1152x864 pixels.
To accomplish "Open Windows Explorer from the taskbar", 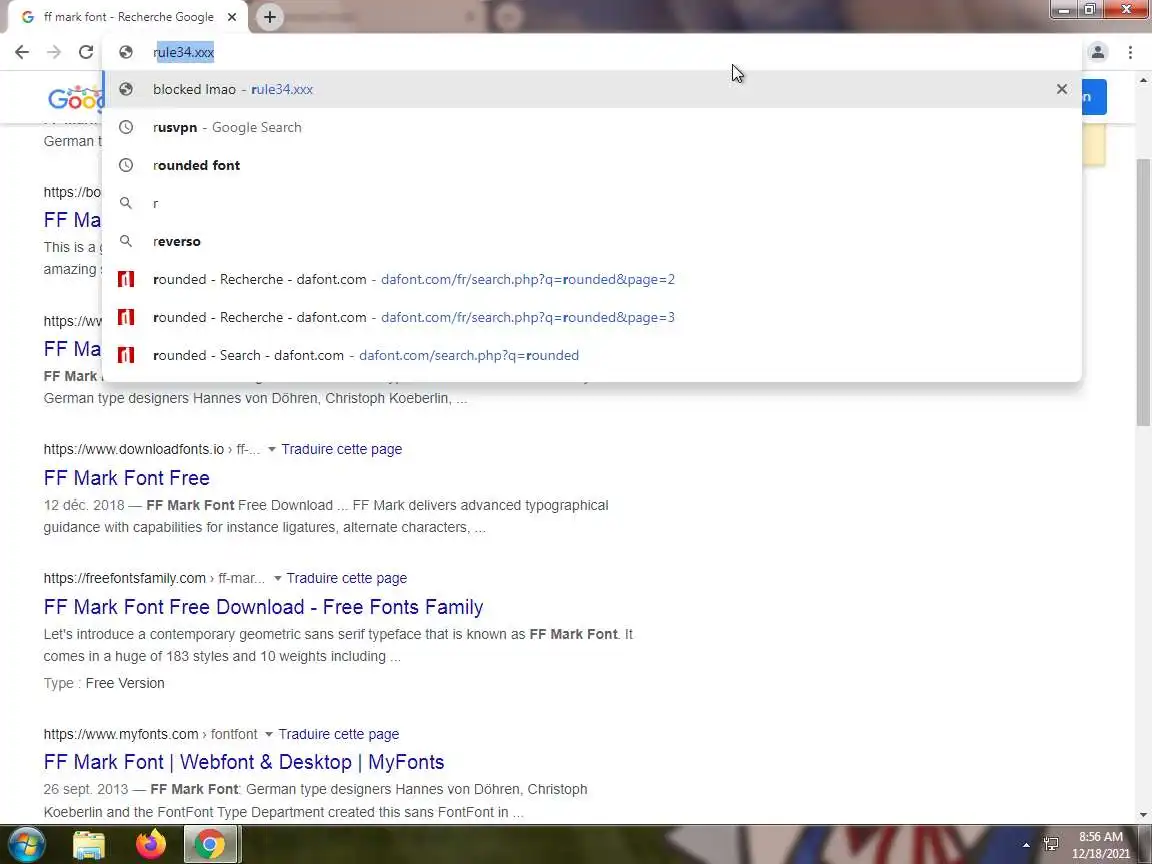I will [89, 845].
